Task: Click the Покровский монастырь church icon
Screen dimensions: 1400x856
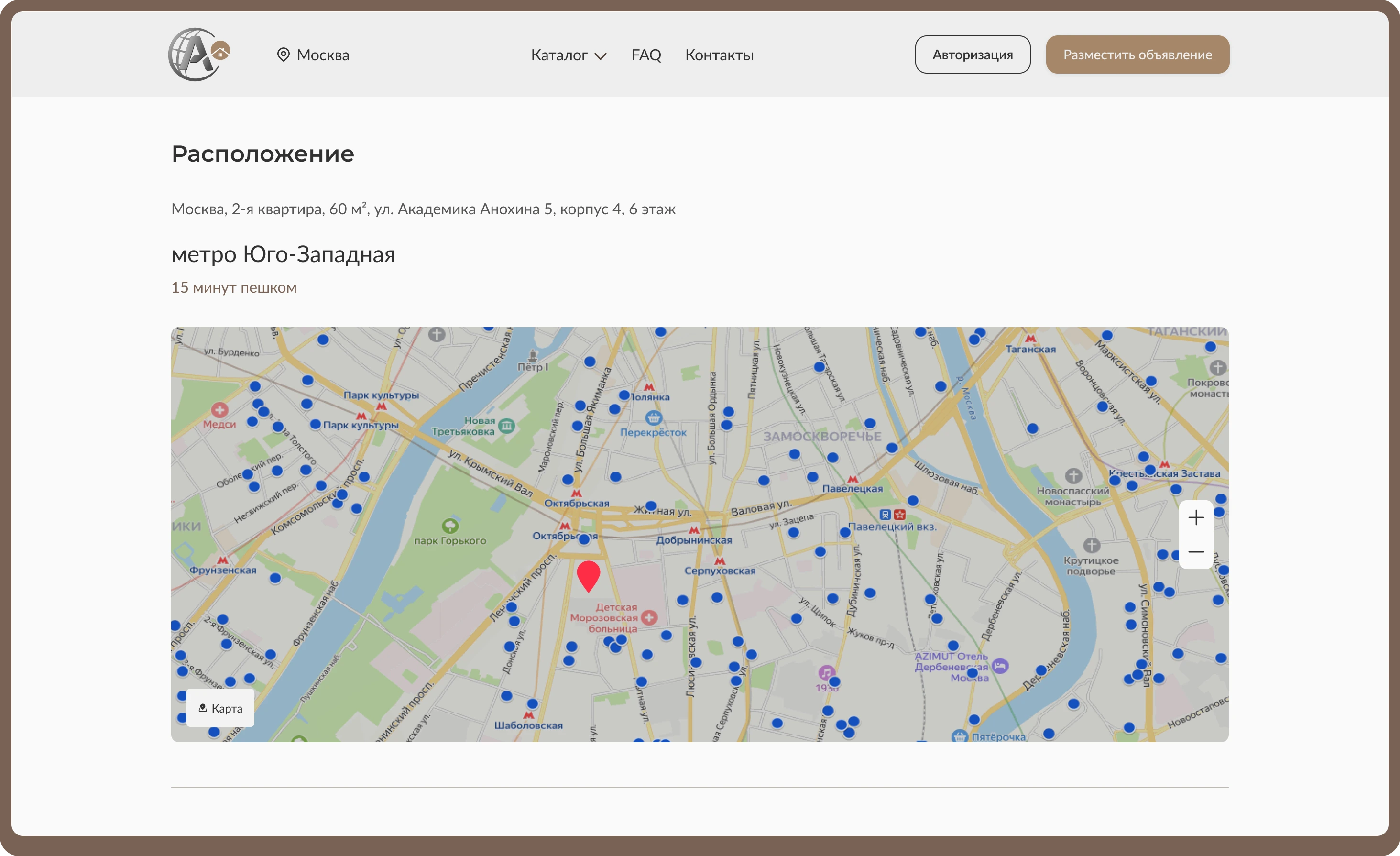Action: [1217, 367]
